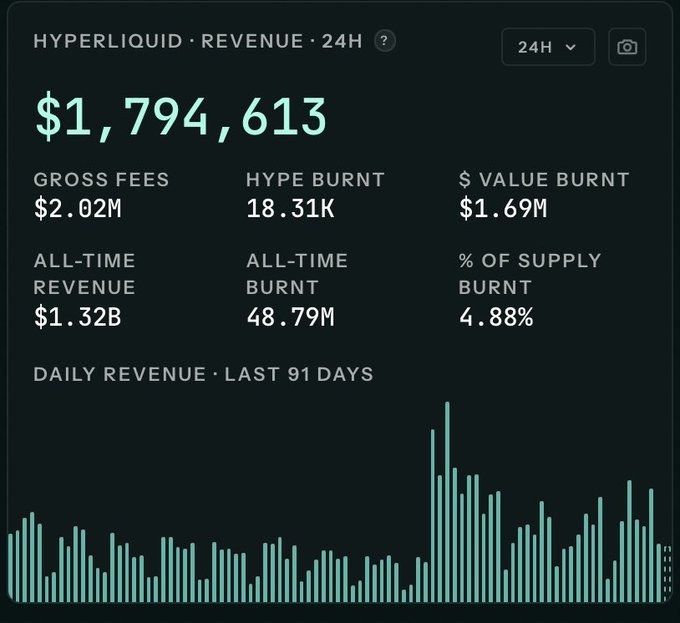Click the $ Value Burnt $1.69M value

[503, 208]
